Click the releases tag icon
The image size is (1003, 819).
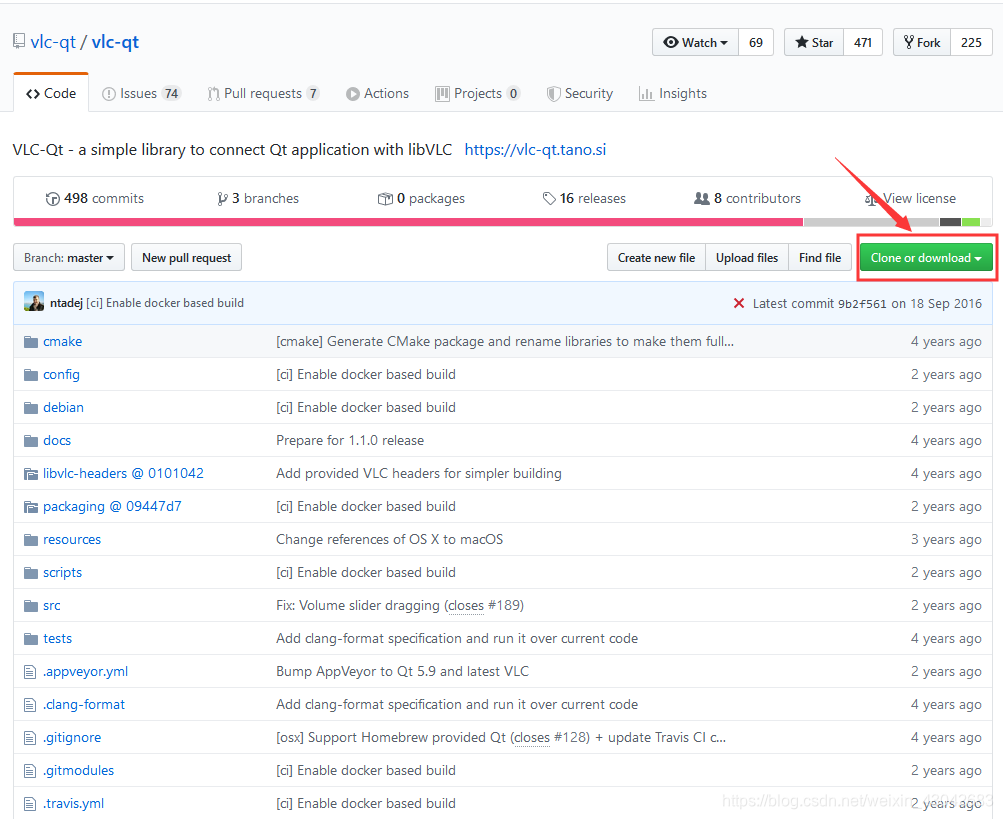[x=548, y=198]
